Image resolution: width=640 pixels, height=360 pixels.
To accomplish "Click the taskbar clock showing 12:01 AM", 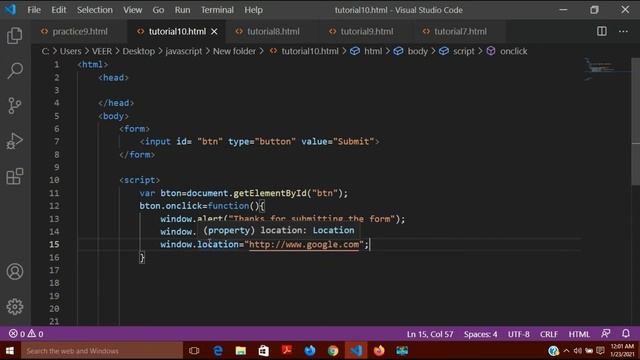I will [x=622, y=350].
